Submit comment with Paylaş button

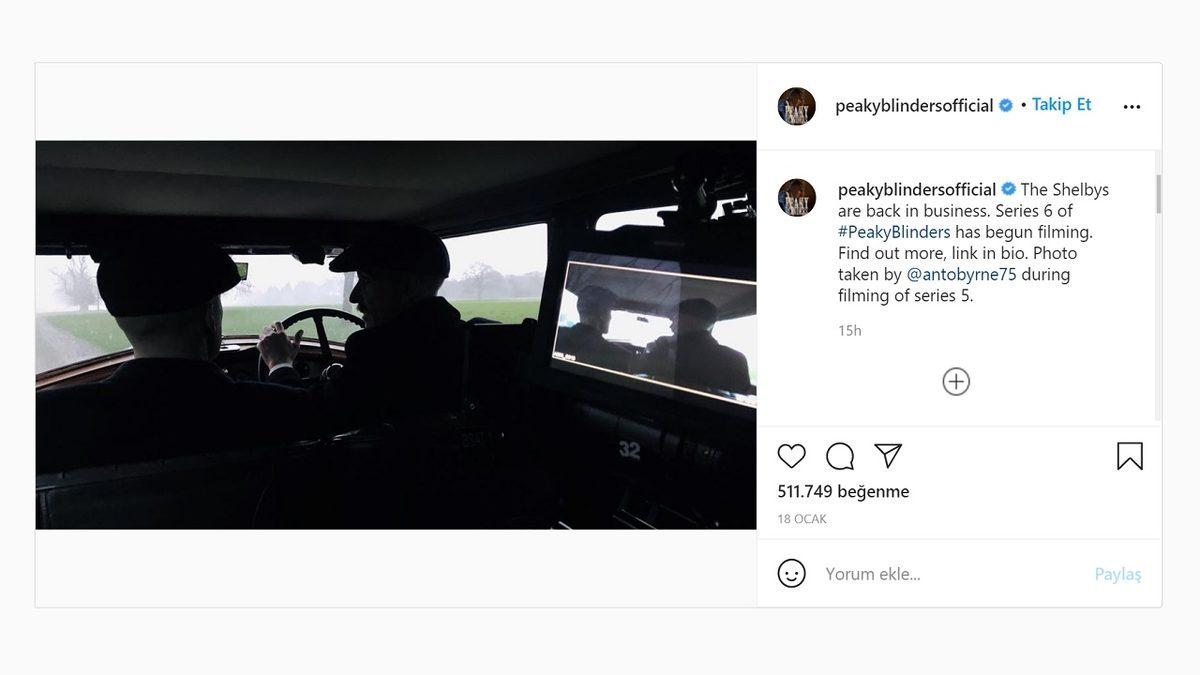[1118, 574]
